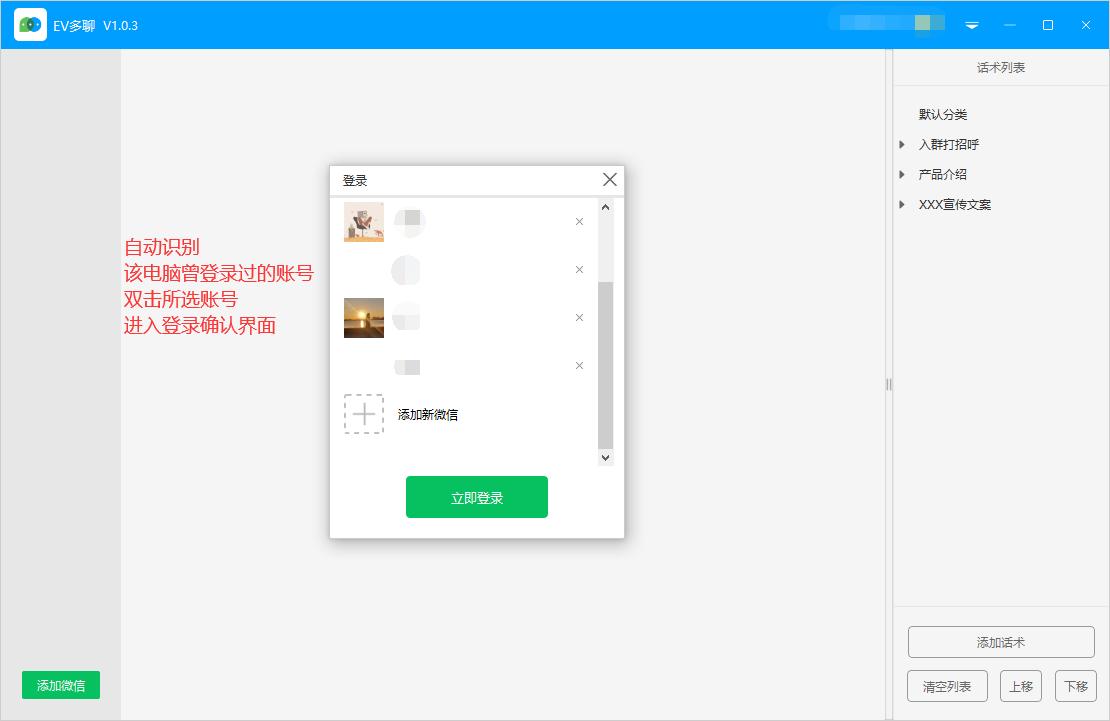The height and width of the screenshot is (721, 1110).
Task: Close the 登录 dialog with the X
Action: [x=609, y=179]
